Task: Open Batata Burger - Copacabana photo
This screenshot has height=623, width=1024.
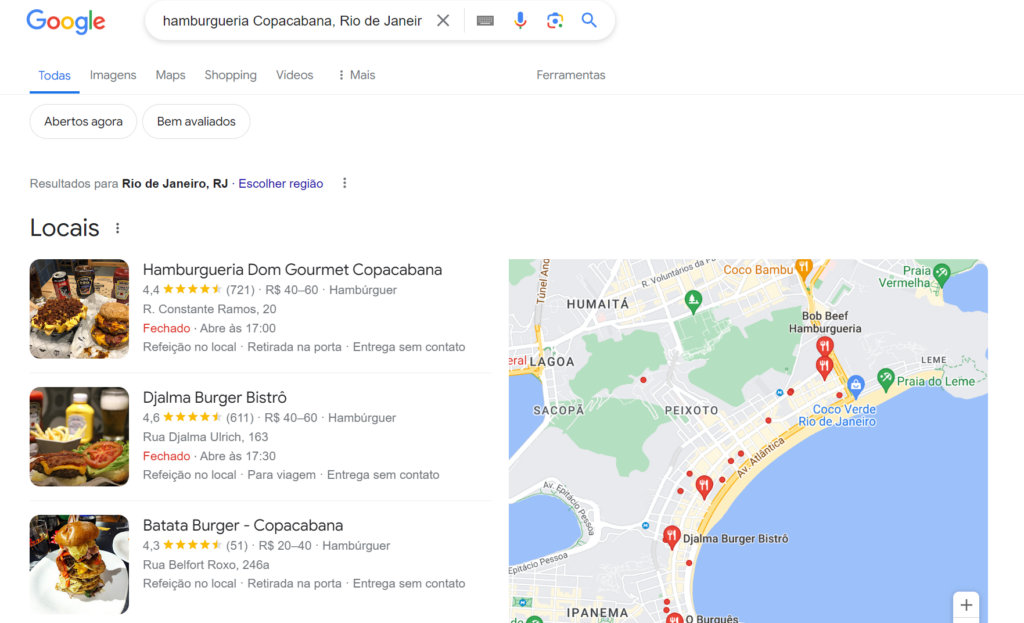Action: (x=79, y=564)
